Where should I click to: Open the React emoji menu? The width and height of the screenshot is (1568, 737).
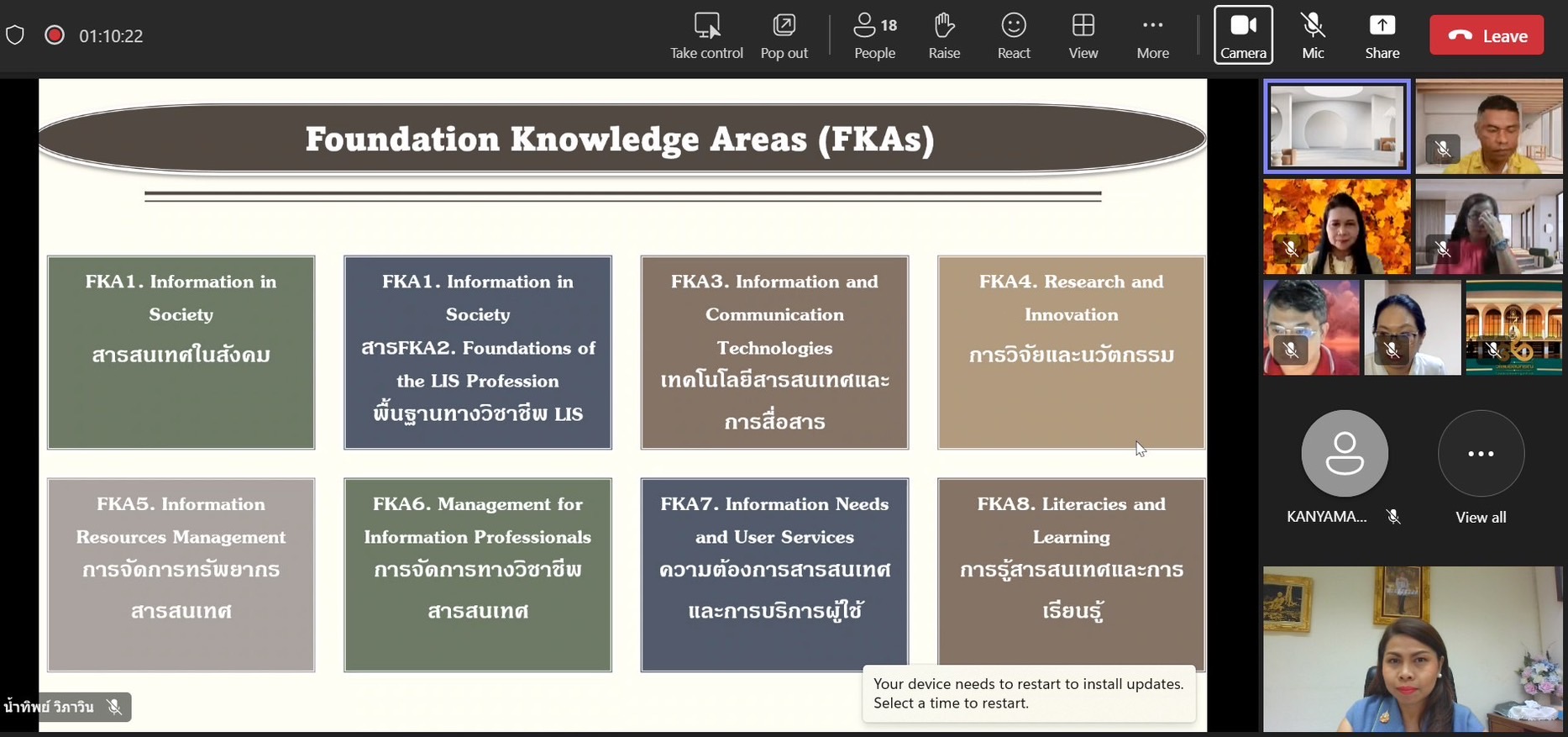point(1014,36)
